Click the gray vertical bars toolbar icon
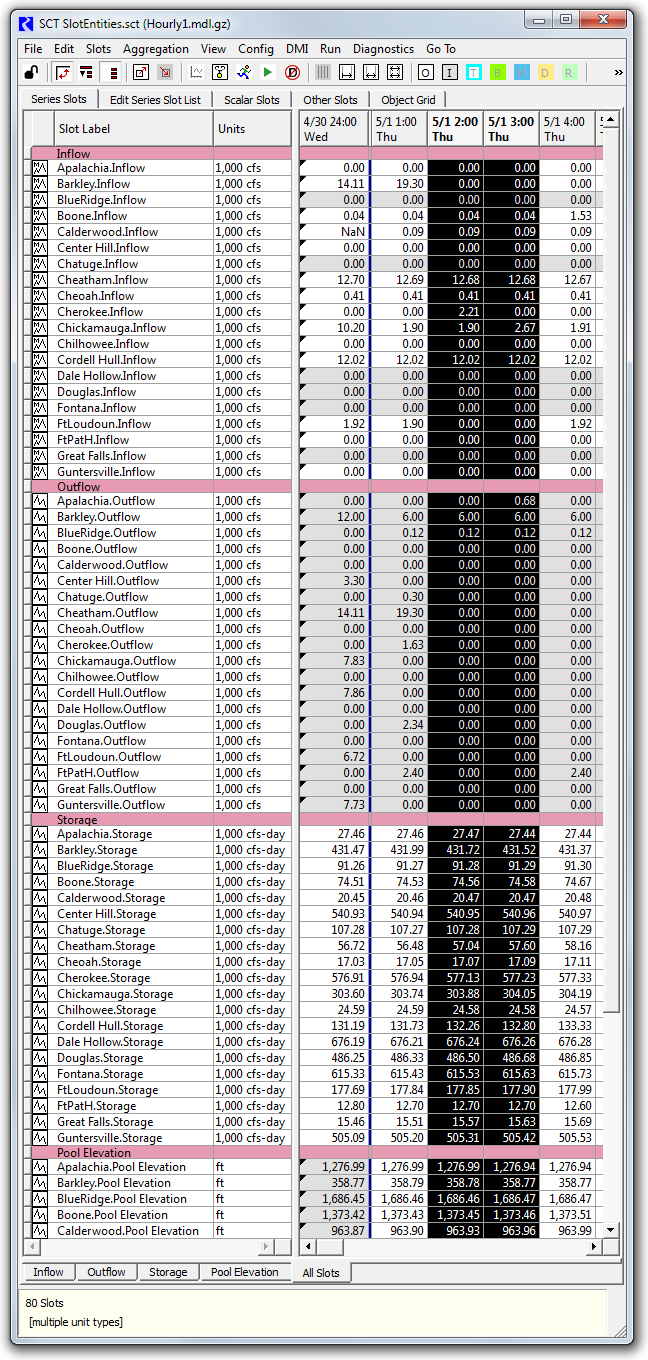This screenshot has height=1360, width=648. [323, 72]
